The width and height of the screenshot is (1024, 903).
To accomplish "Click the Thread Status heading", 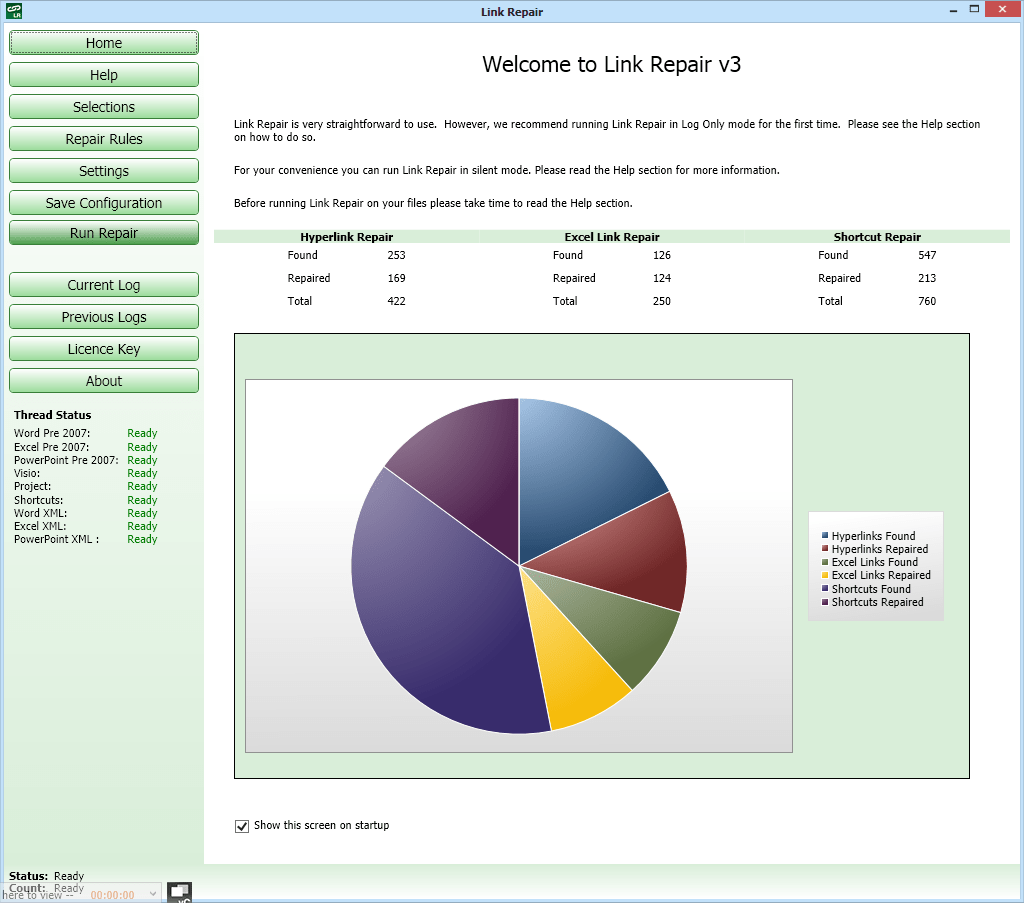I will point(52,415).
